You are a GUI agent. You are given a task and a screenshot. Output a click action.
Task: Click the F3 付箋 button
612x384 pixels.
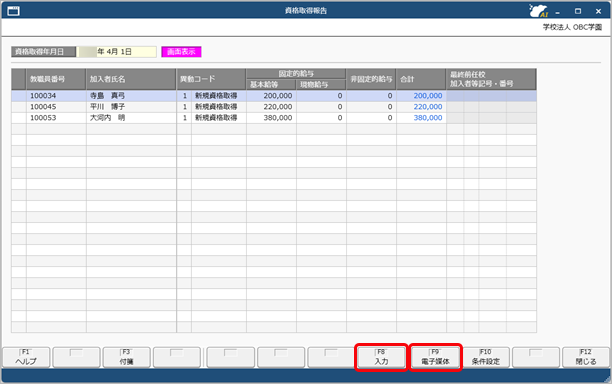tap(126, 357)
